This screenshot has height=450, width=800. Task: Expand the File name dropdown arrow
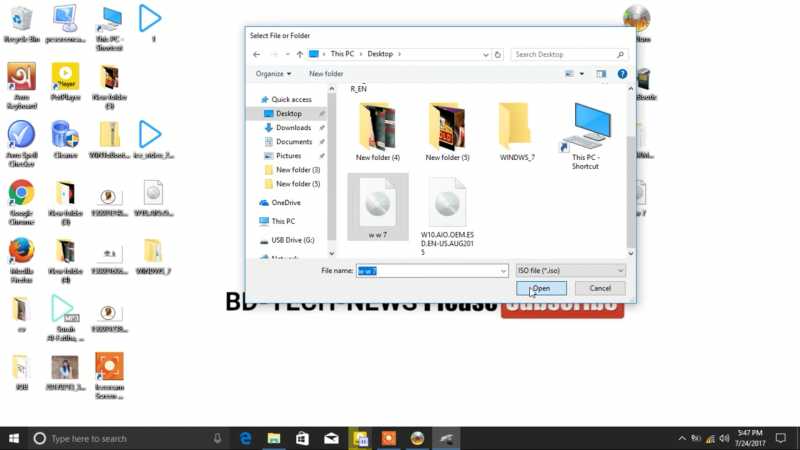(x=503, y=271)
